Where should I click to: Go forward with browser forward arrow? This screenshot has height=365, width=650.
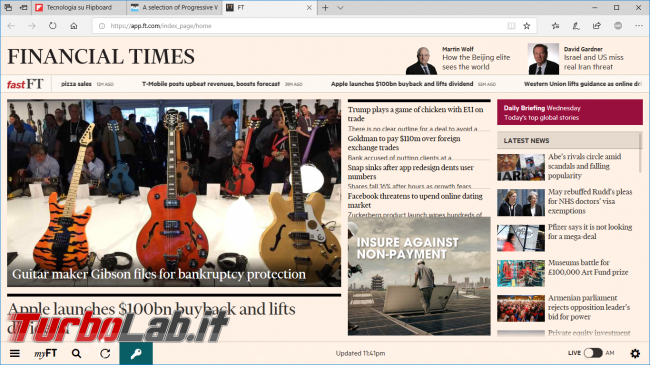pos(32,26)
